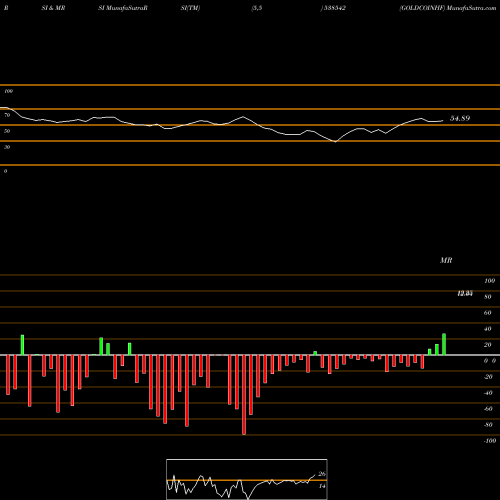Viewport: 500px width, 500px height.
Task: Click the -80 label on MR axis
Action: 488,425
